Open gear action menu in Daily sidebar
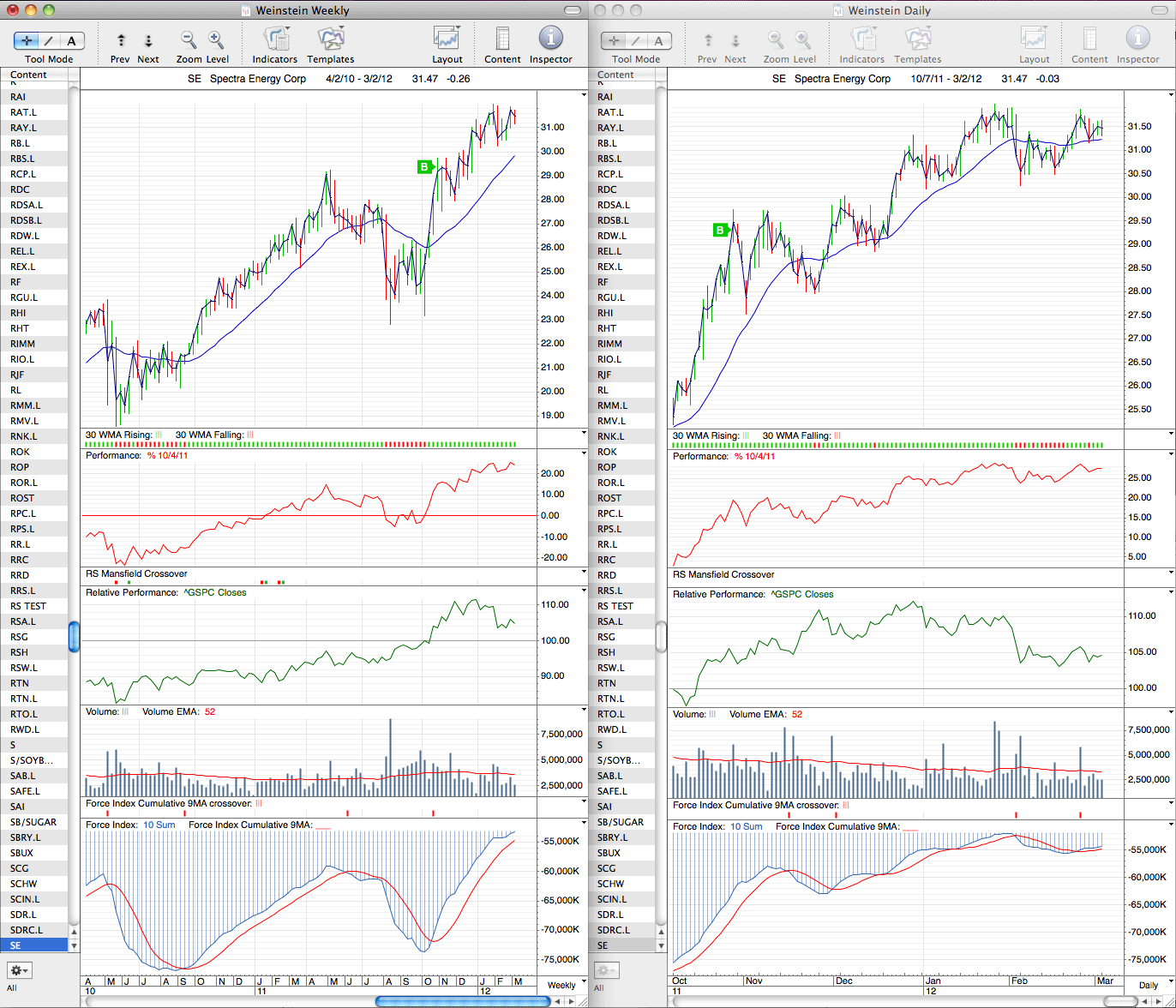This screenshot has height=1008, width=1176. click(x=607, y=971)
